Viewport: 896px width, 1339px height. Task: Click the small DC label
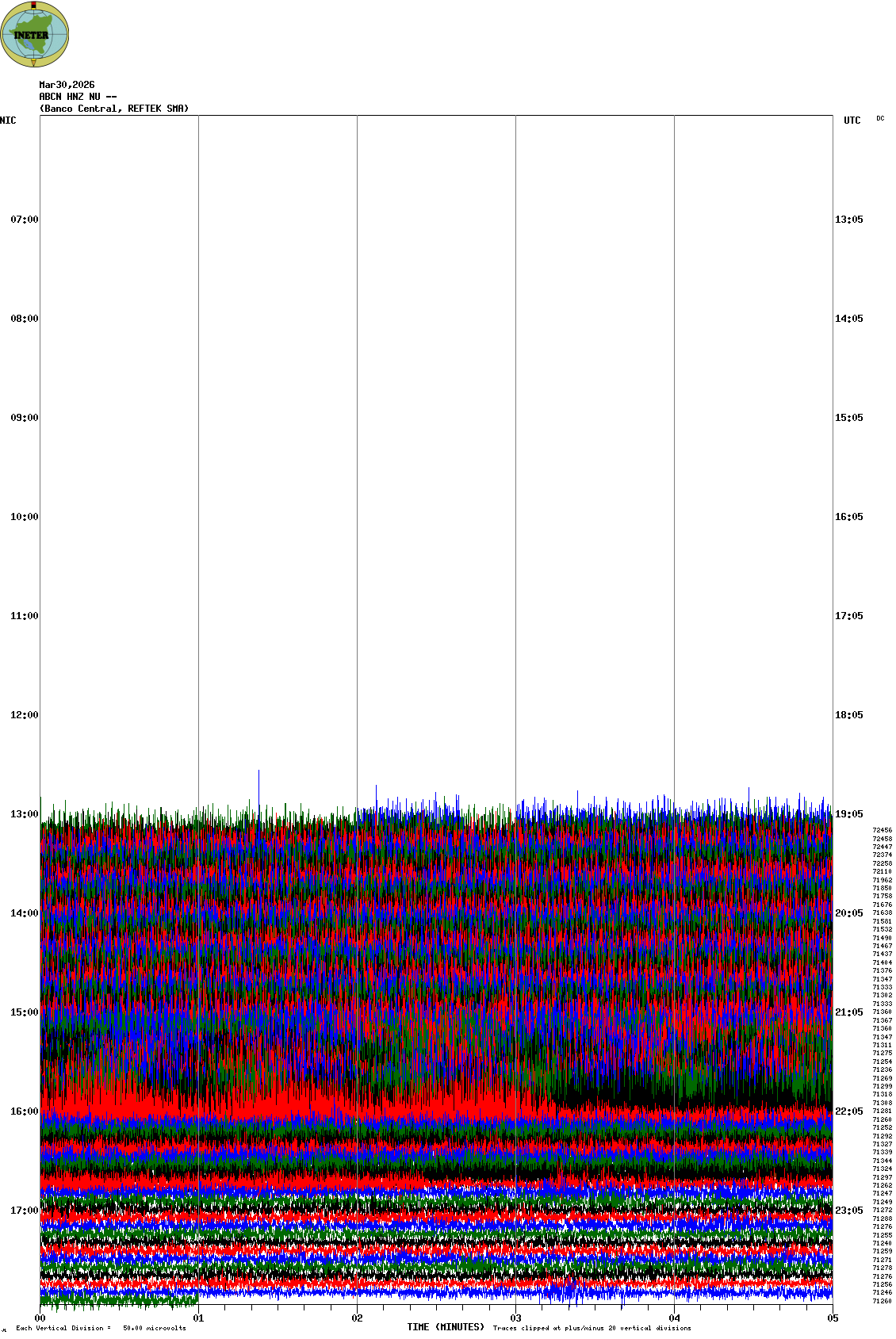coord(880,118)
